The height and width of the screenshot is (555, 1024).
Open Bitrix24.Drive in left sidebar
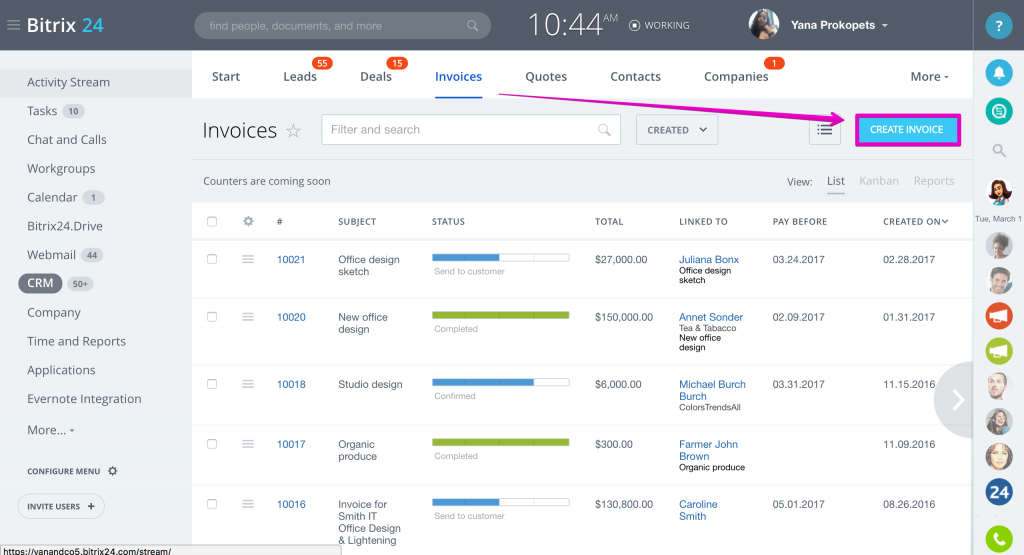[x=65, y=226]
